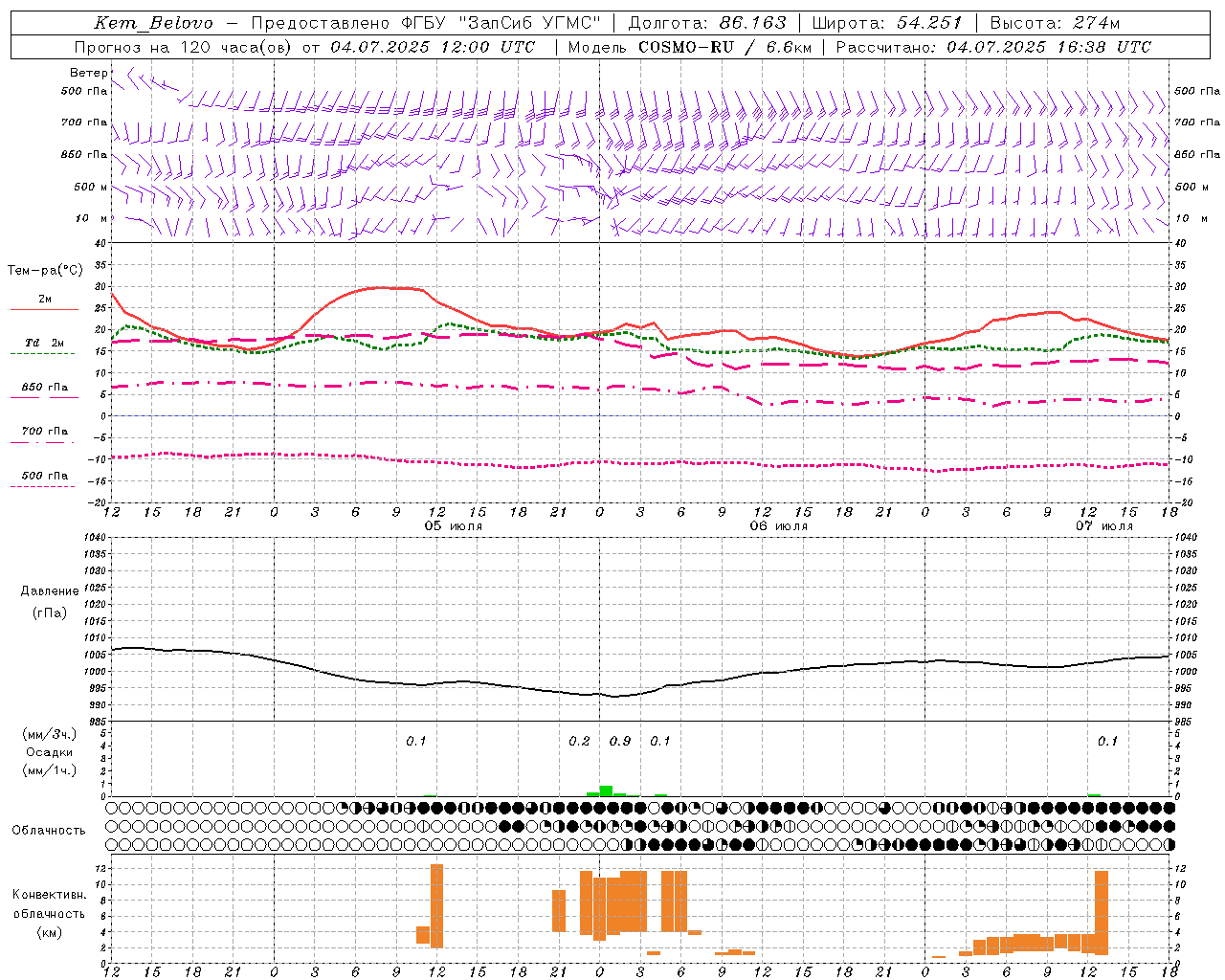
Task: Select the -20 tick on right temperature axis
Action: pyautogui.click(x=1183, y=502)
